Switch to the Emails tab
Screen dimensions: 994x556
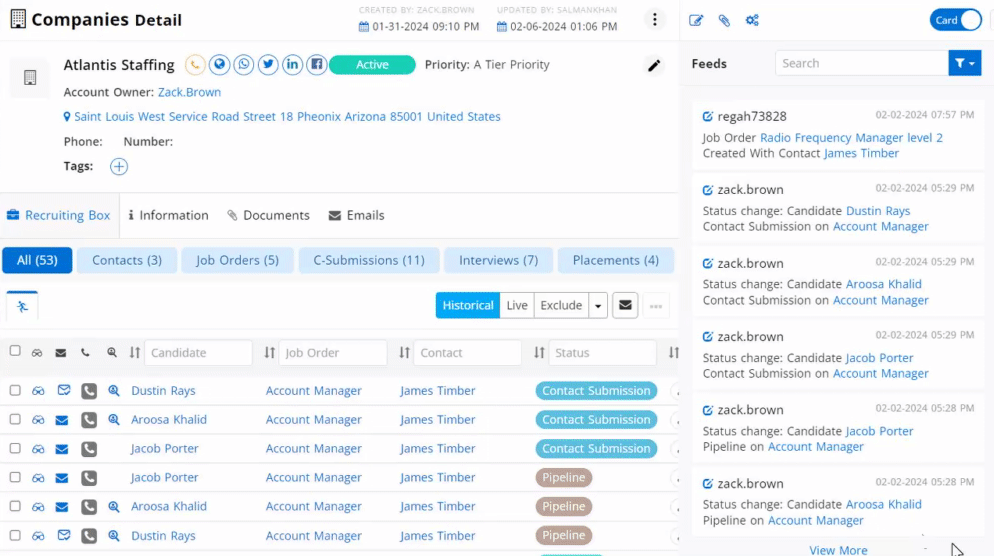(356, 216)
